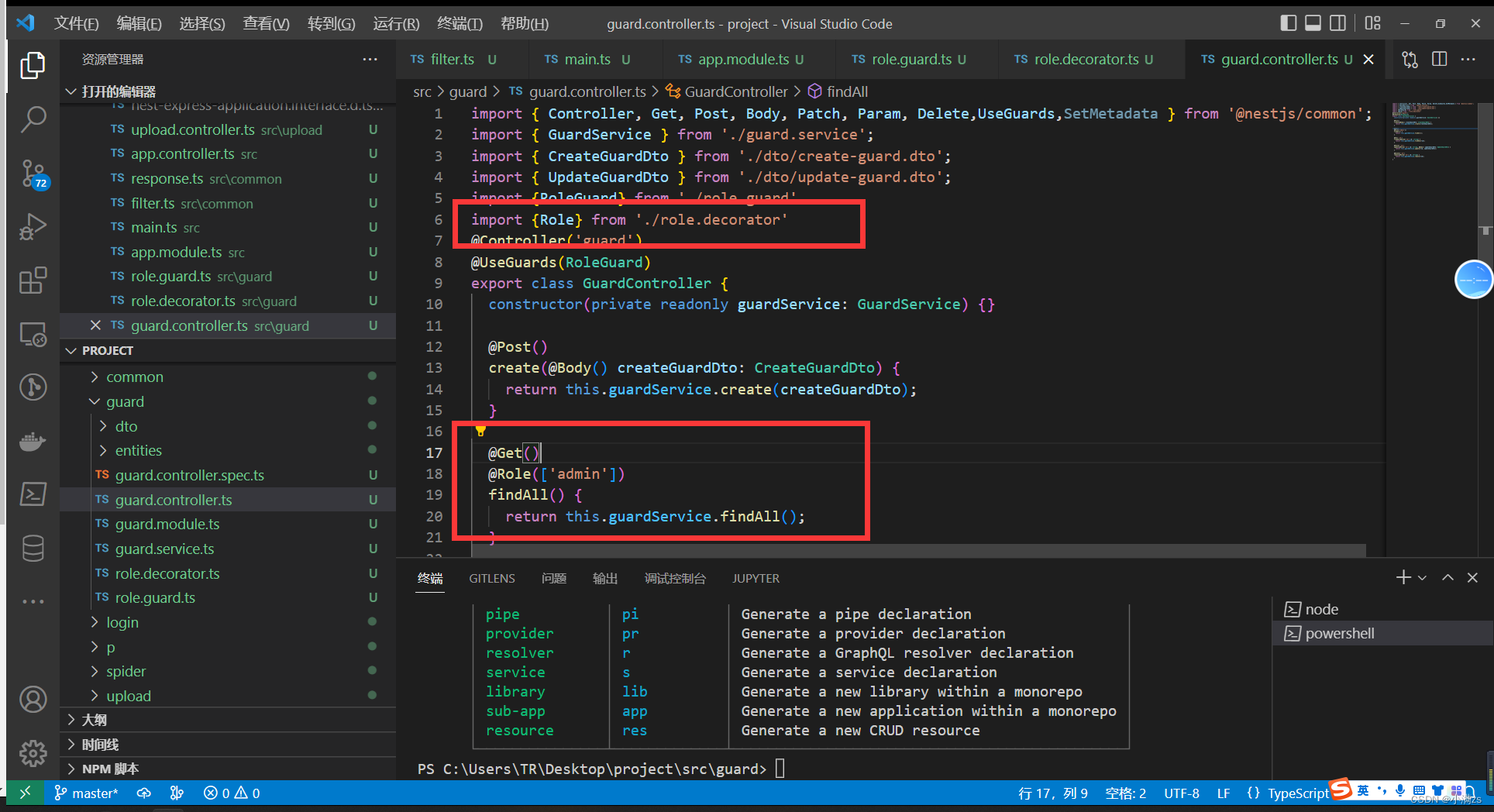Click the lightbulb code action icon
Screen dimensions: 1494x812
pyautogui.click(x=480, y=431)
